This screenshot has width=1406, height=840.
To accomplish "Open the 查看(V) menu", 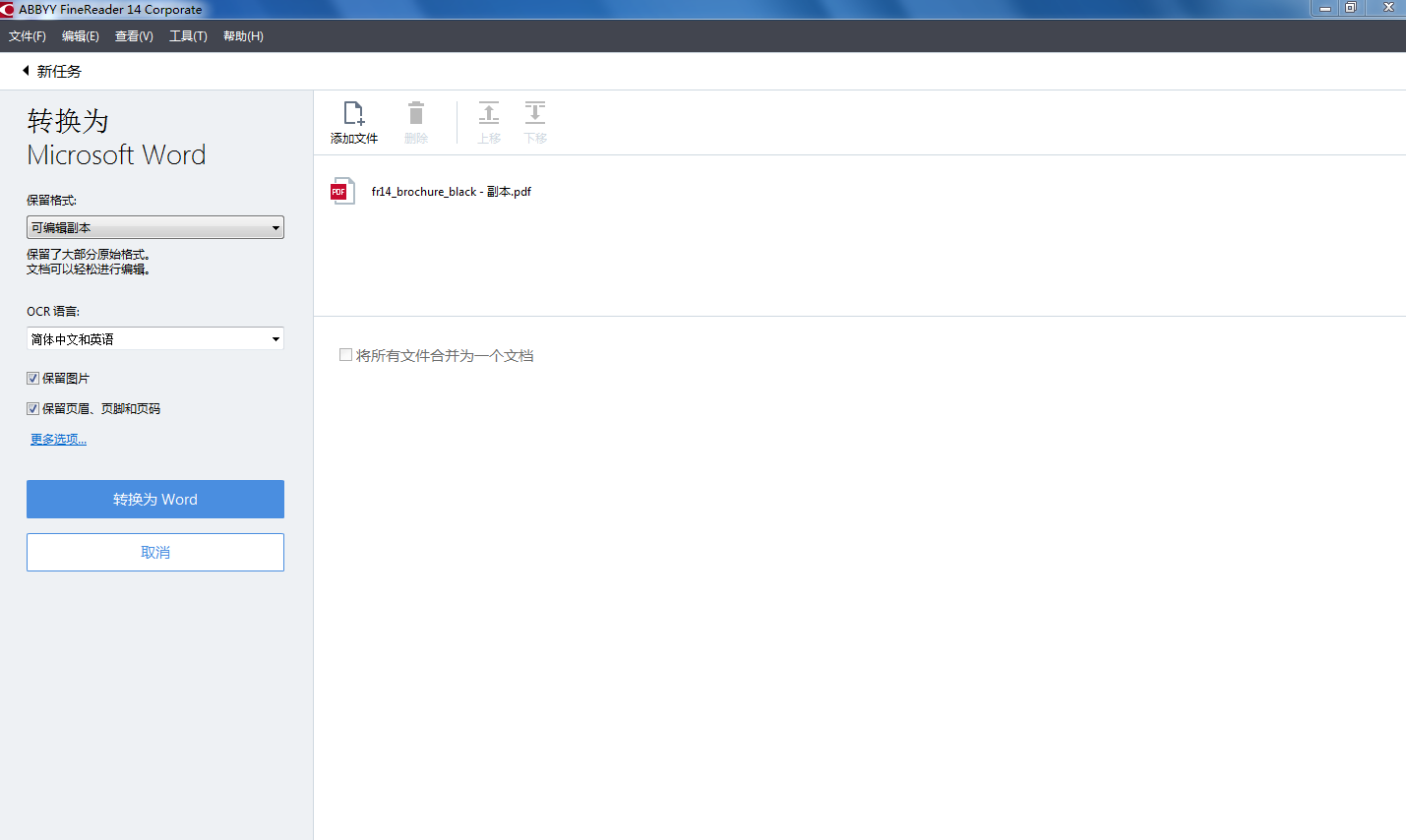I will tap(134, 36).
